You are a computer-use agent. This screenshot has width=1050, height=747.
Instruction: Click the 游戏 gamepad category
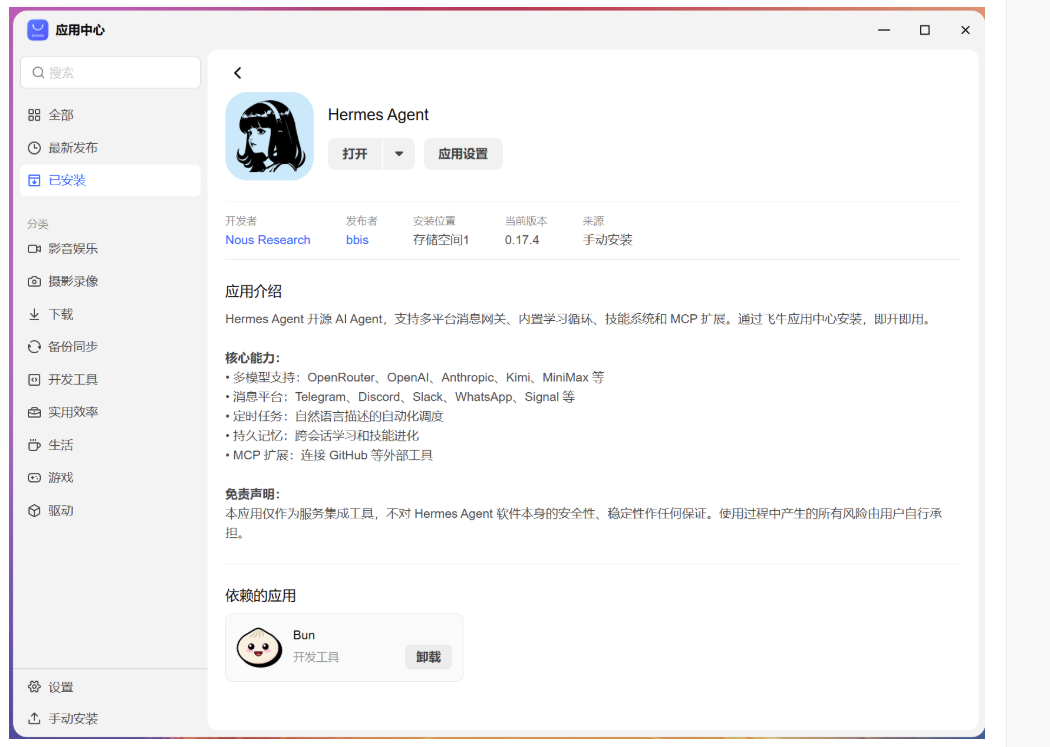tap(110, 478)
